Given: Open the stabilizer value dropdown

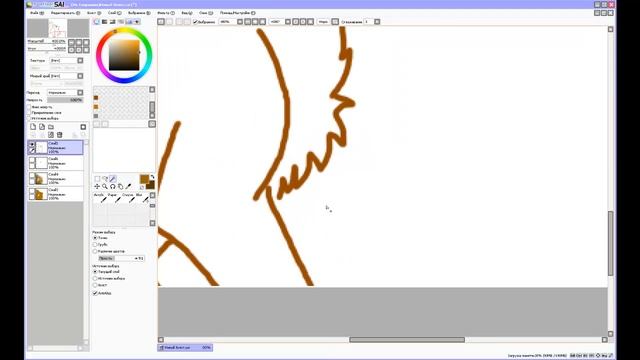Looking at the screenshot, I should tap(377, 22).
